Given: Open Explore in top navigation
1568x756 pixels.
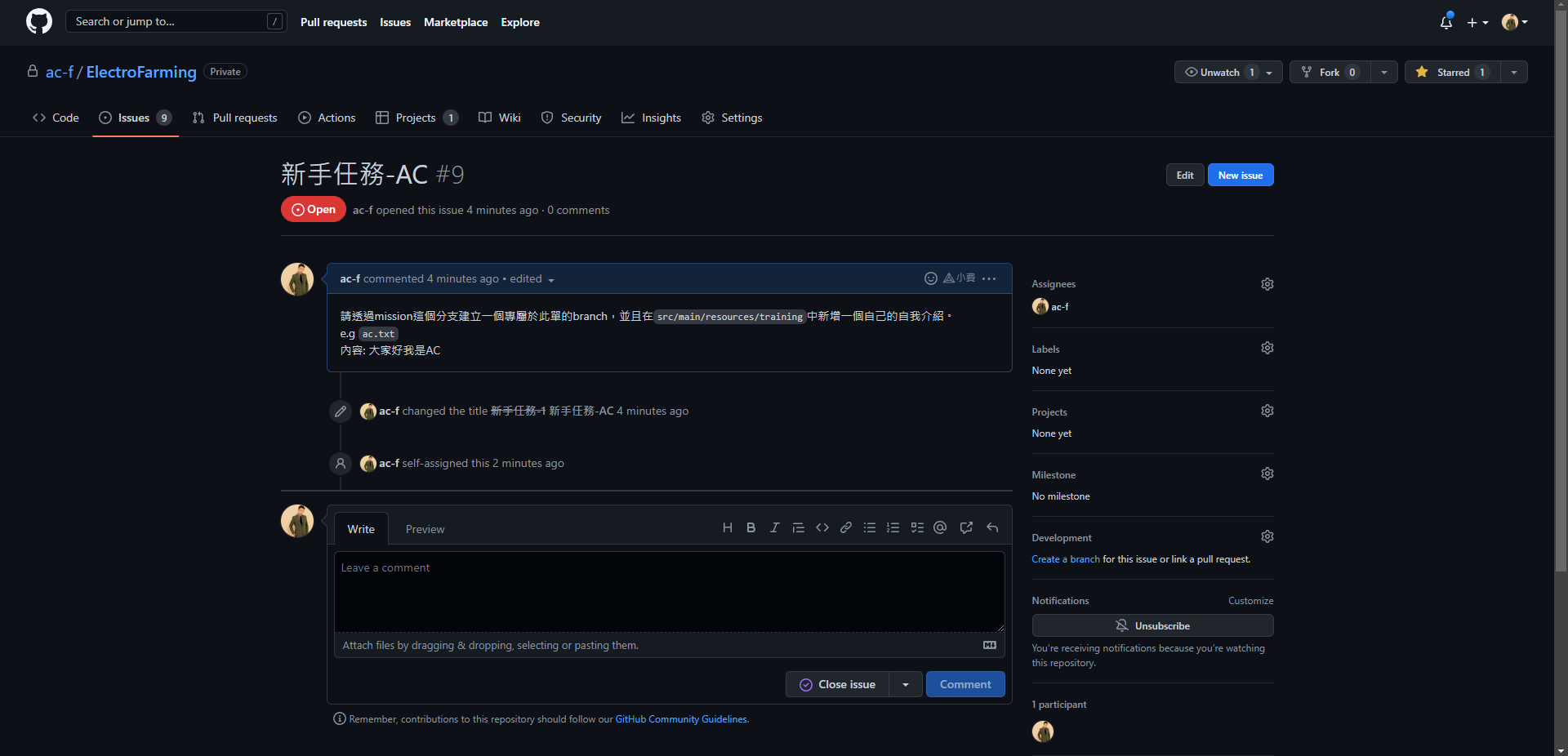Looking at the screenshot, I should click(520, 22).
